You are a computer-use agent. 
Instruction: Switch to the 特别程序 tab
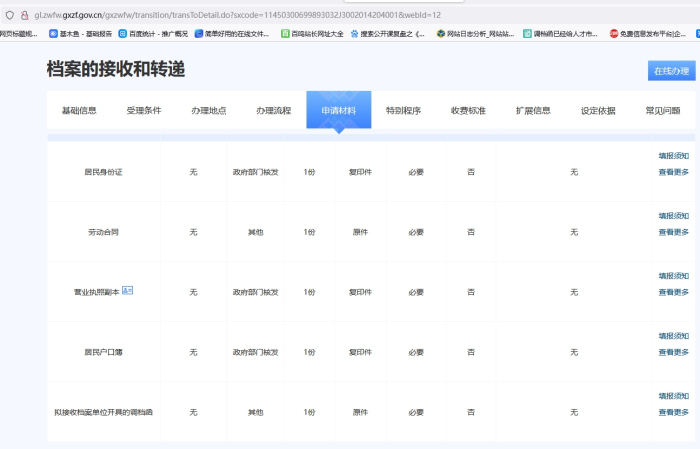(x=403, y=110)
